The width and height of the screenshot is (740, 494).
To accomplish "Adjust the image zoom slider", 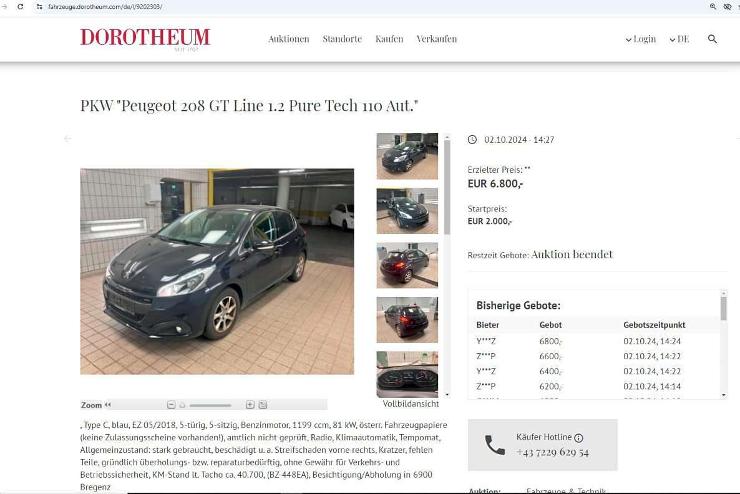I will pyautogui.click(x=210, y=405).
